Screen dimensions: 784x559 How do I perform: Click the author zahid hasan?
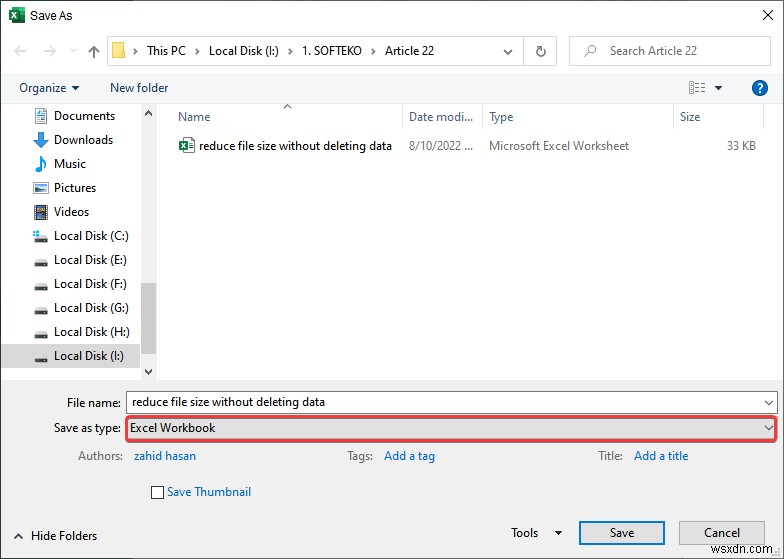(164, 456)
